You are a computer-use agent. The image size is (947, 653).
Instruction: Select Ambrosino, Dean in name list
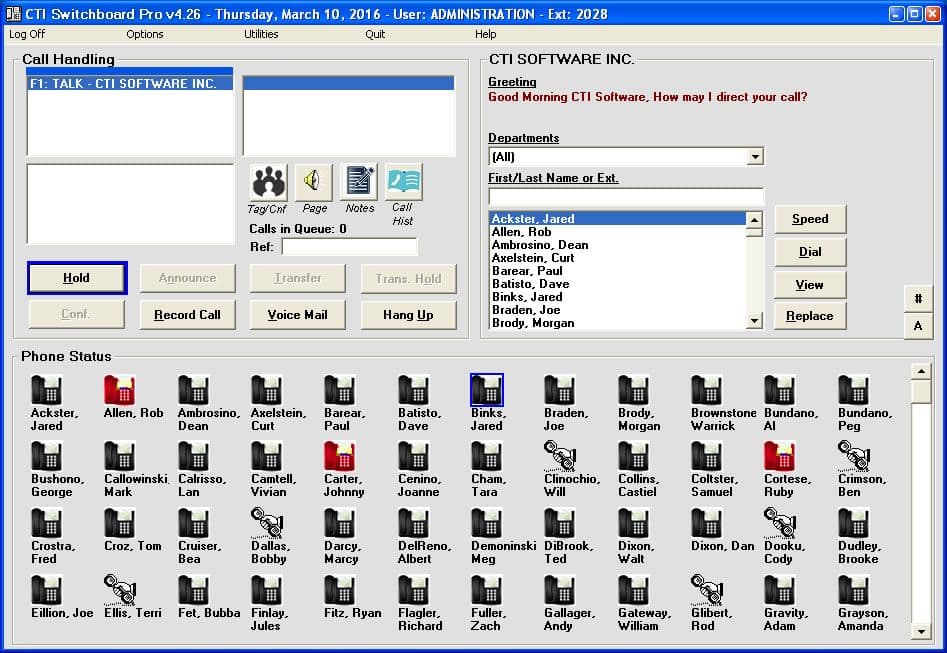coord(540,245)
